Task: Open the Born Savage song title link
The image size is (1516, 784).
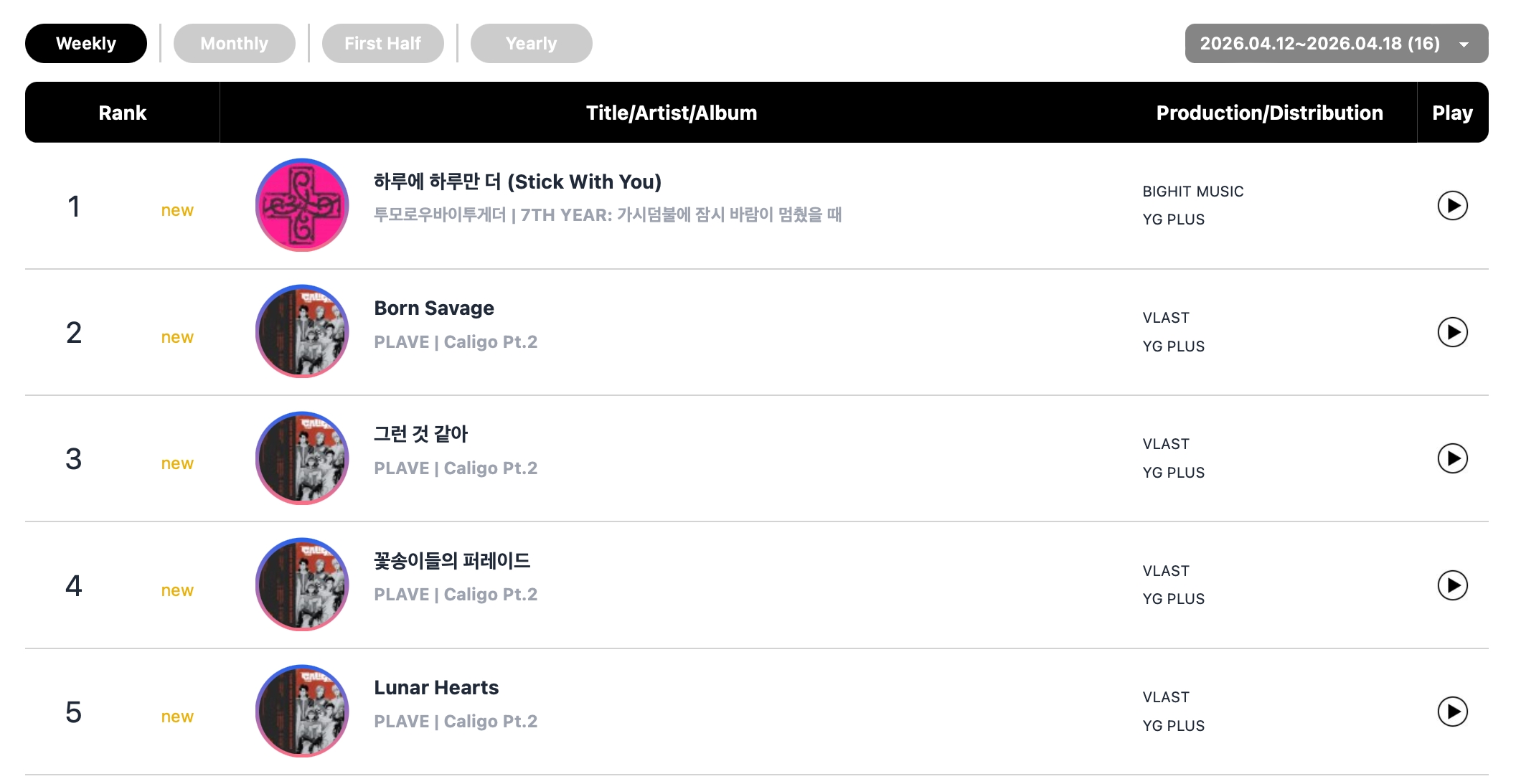Action: (434, 308)
